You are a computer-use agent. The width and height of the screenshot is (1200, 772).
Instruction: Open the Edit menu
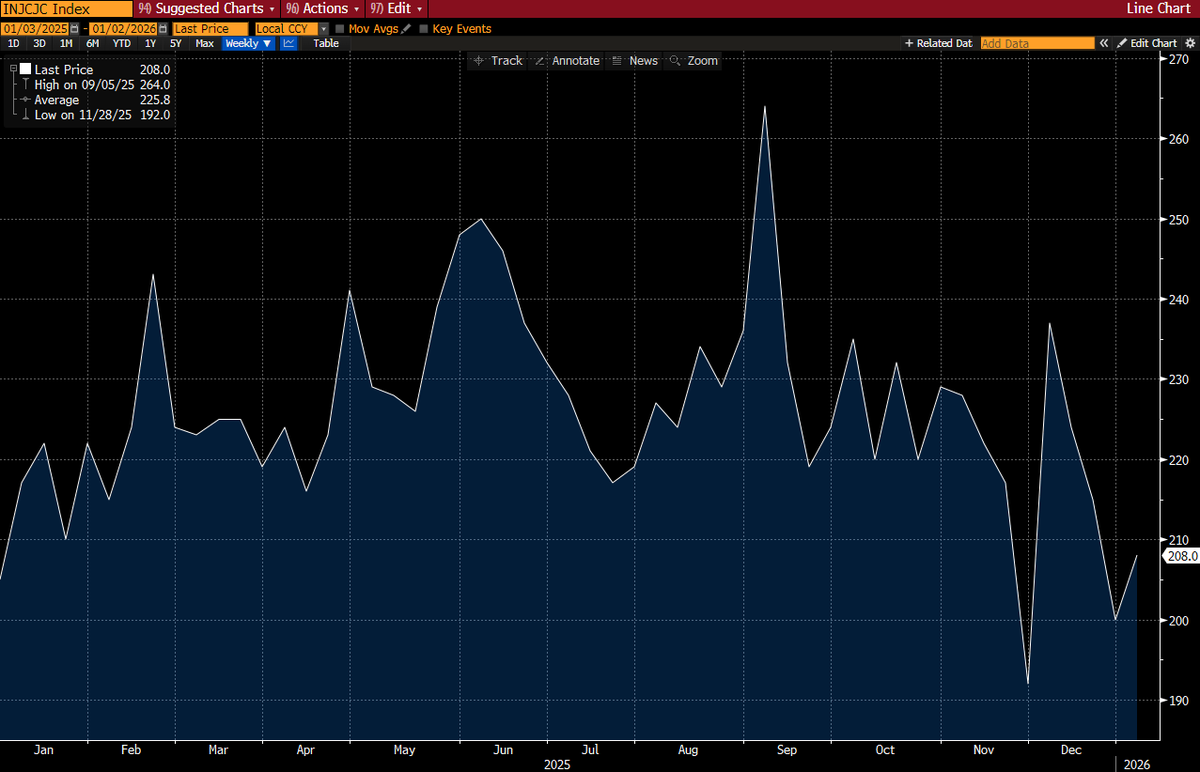(397, 8)
